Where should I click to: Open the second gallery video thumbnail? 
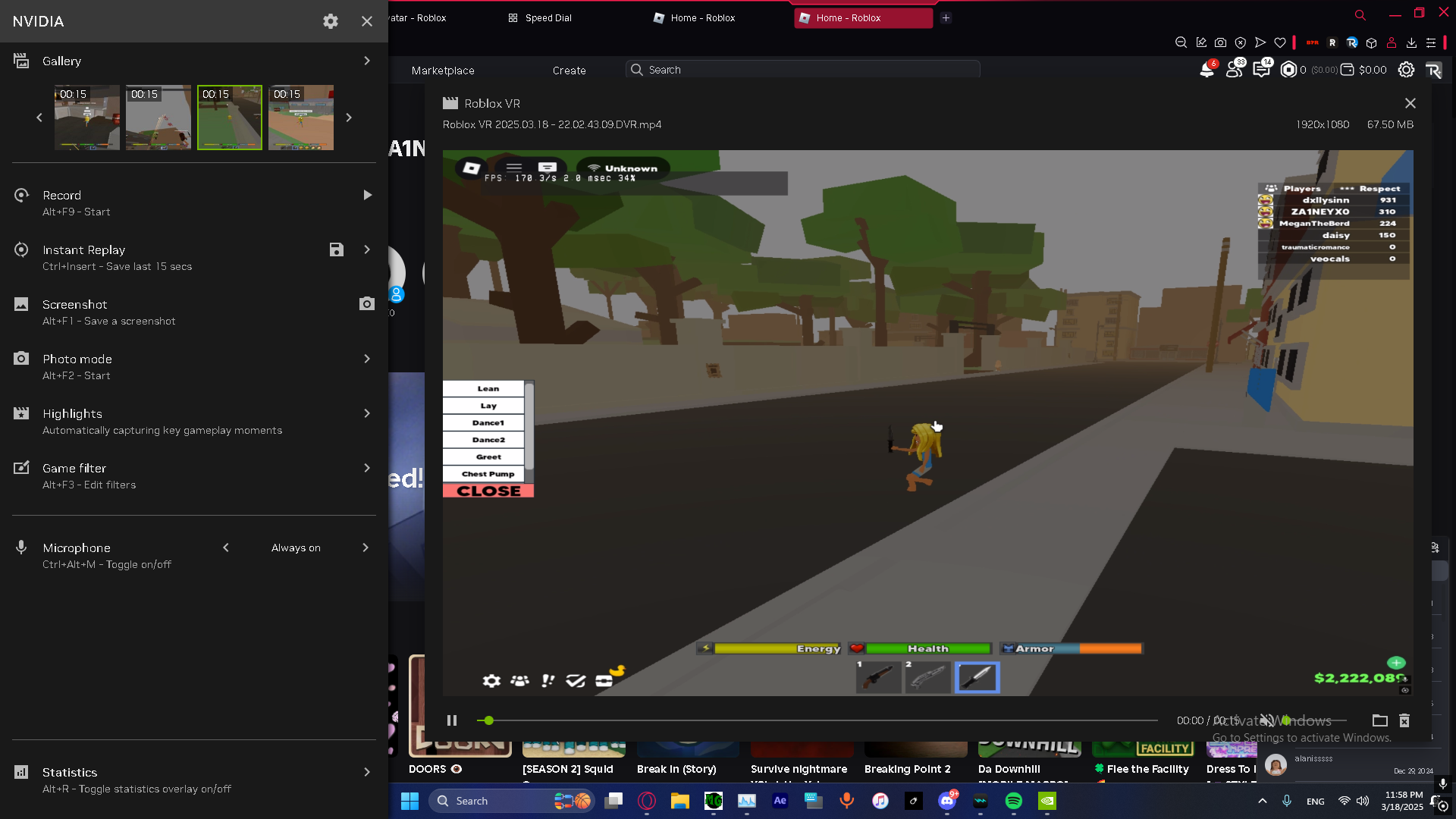tap(158, 118)
